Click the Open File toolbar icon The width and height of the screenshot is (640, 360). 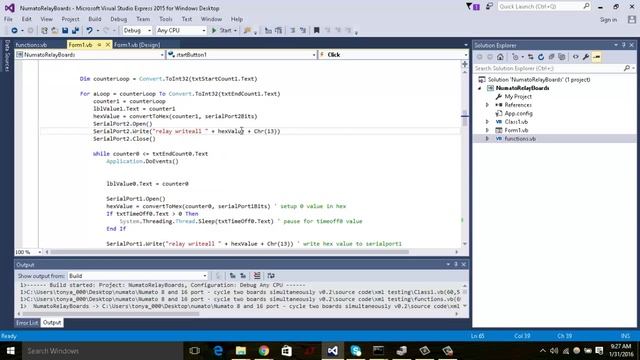click(54, 31)
